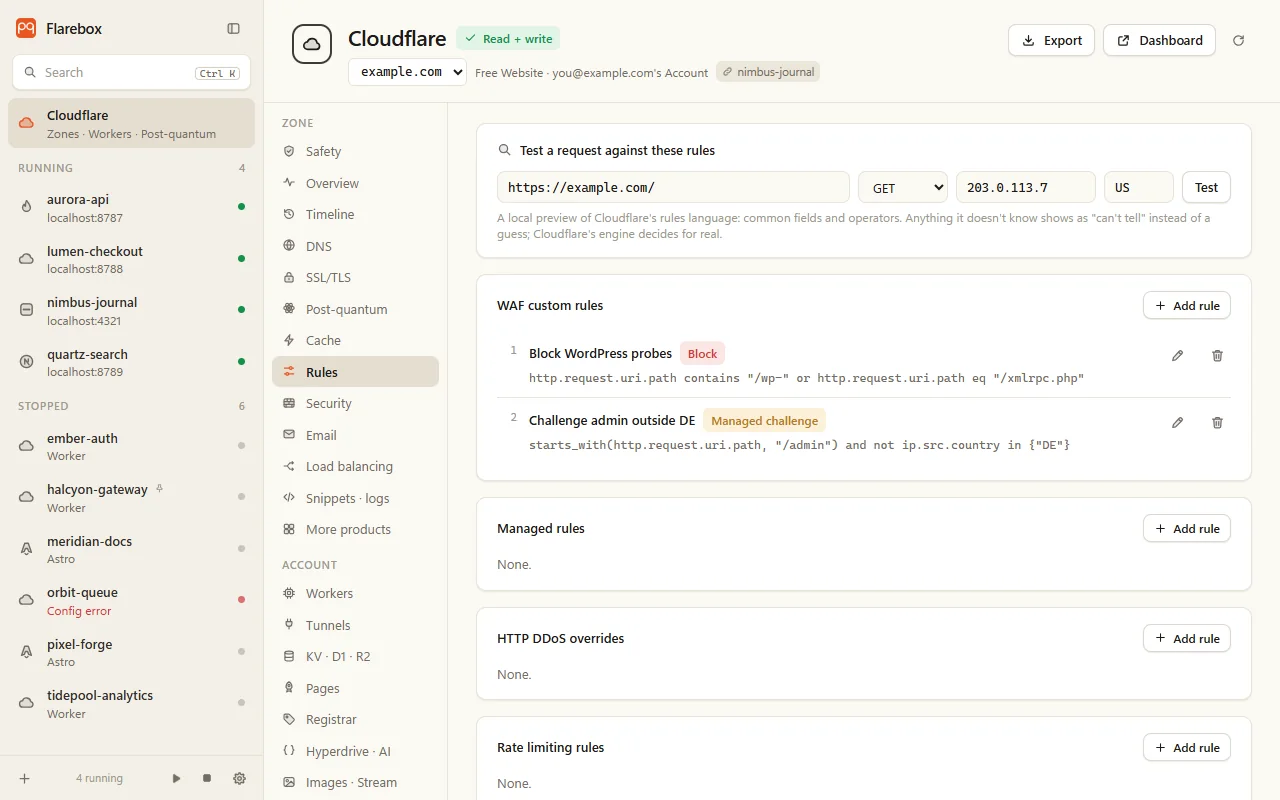The width and height of the screenshot is (1280, 800).
Task: Edit the Block WordPress probes rule
Action: (1177, 356)
